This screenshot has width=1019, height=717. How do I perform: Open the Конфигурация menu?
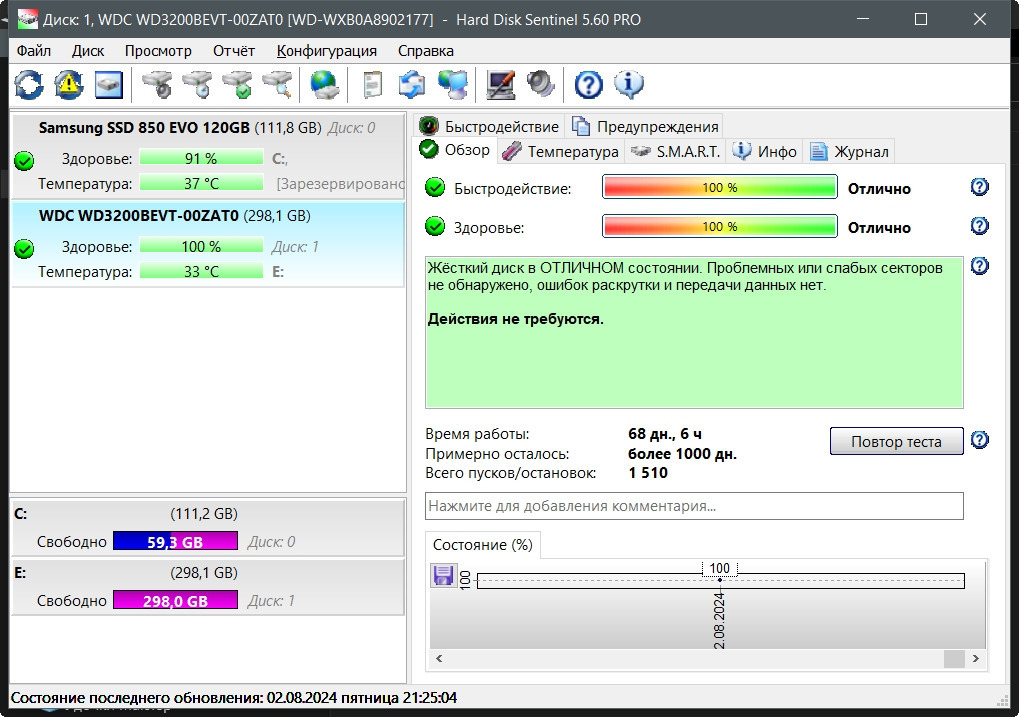327,50
